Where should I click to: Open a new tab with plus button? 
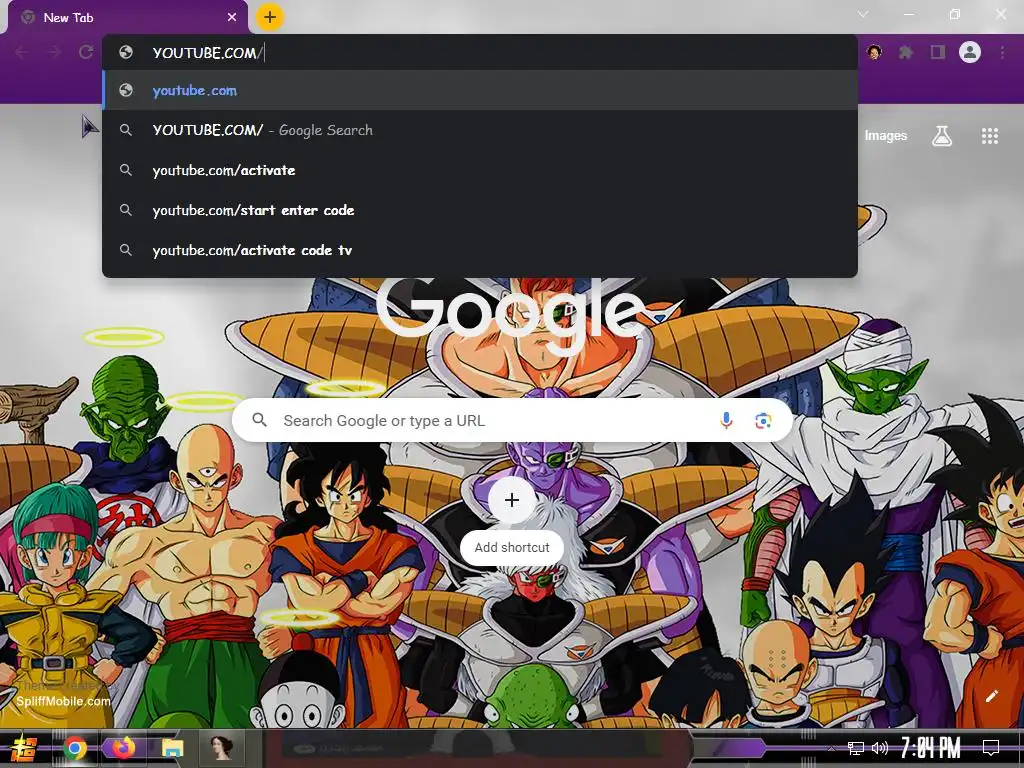270,17
